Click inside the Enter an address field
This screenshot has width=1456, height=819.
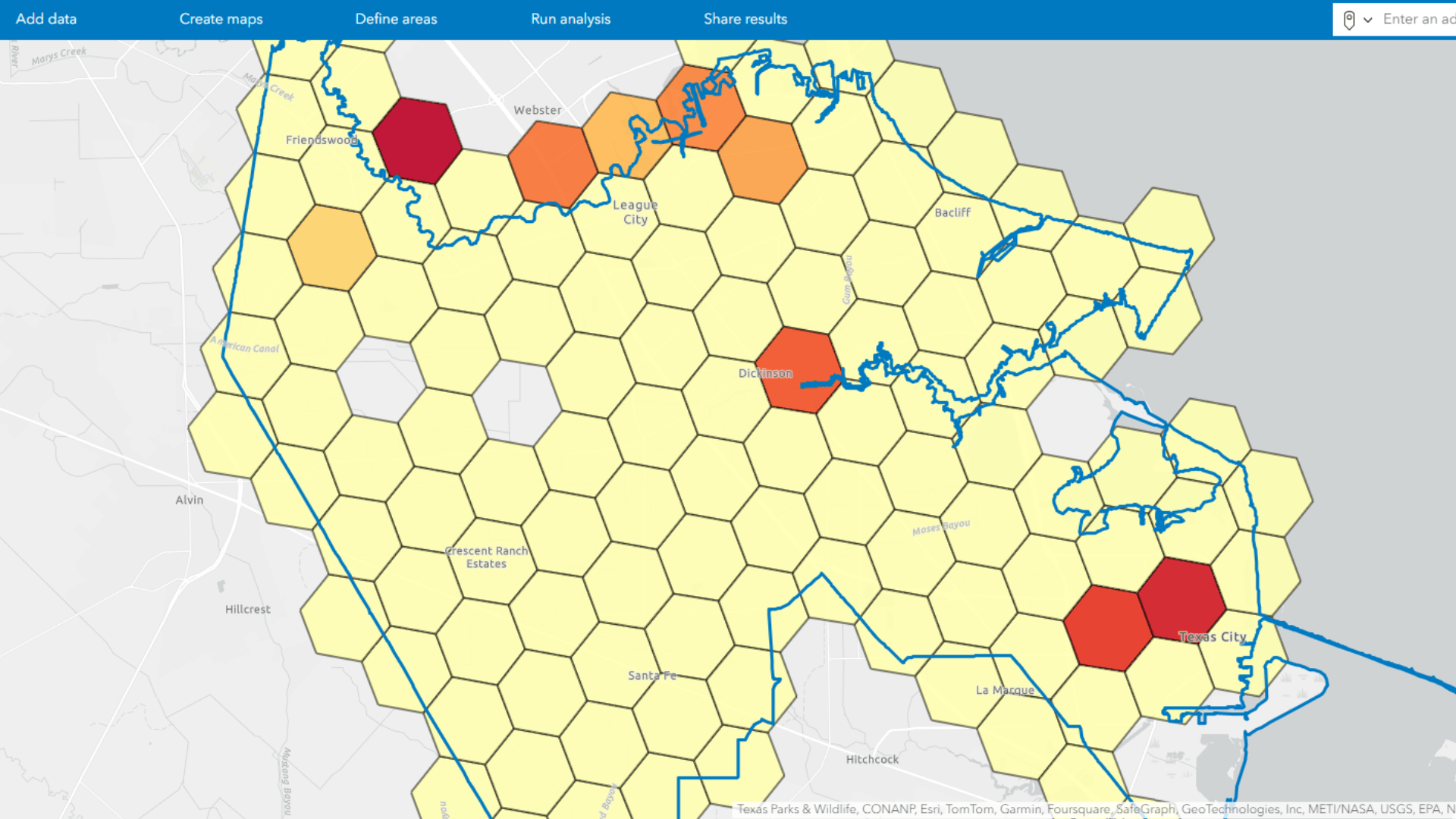tap(1418, 20)
